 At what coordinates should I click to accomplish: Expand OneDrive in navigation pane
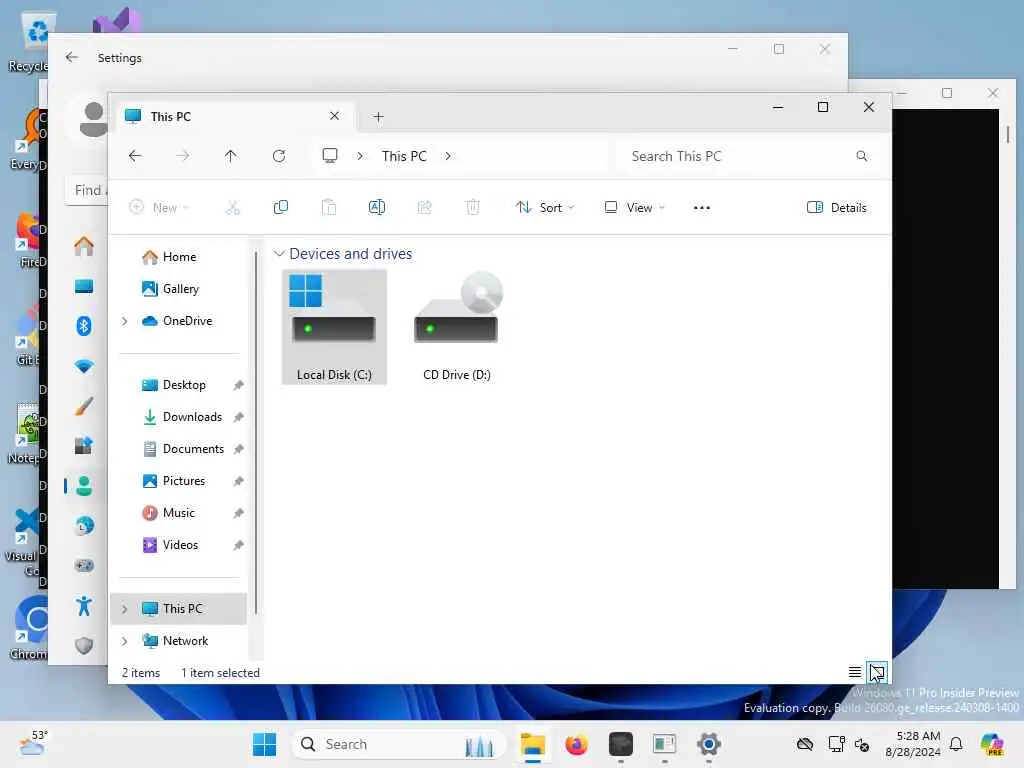(x=124, y=321)
